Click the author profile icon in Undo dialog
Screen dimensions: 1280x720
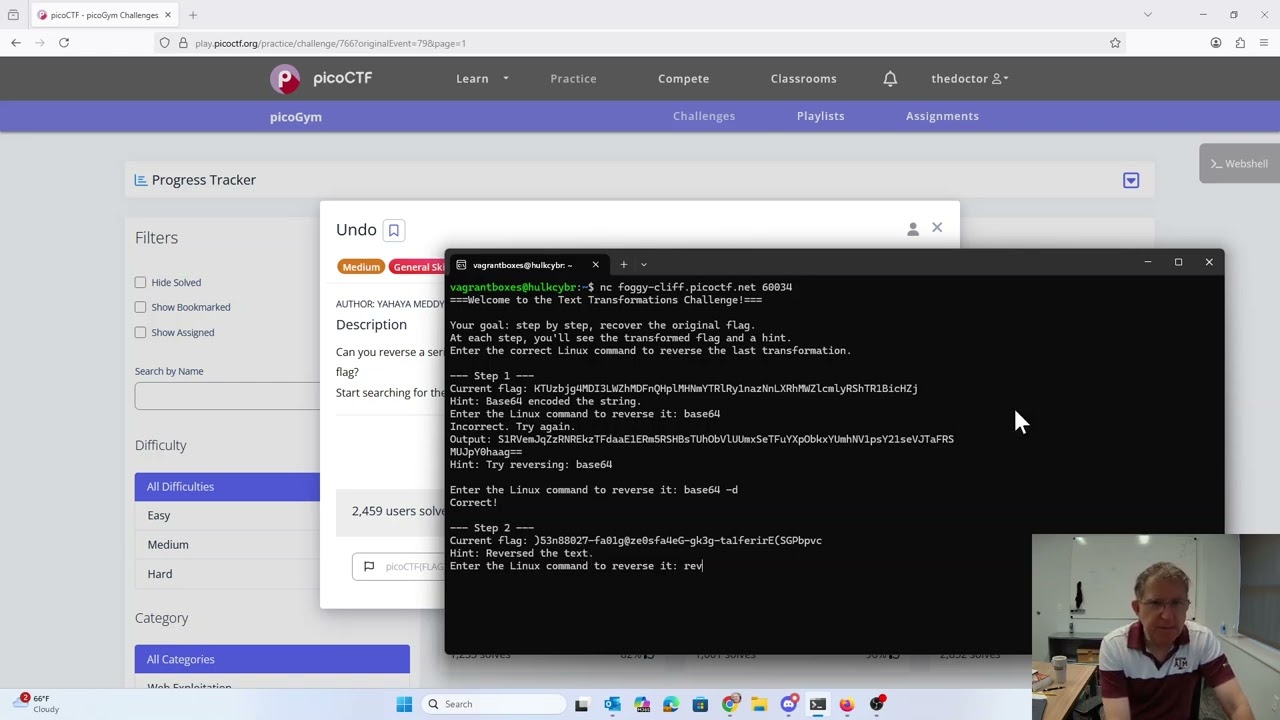[913, 230]
